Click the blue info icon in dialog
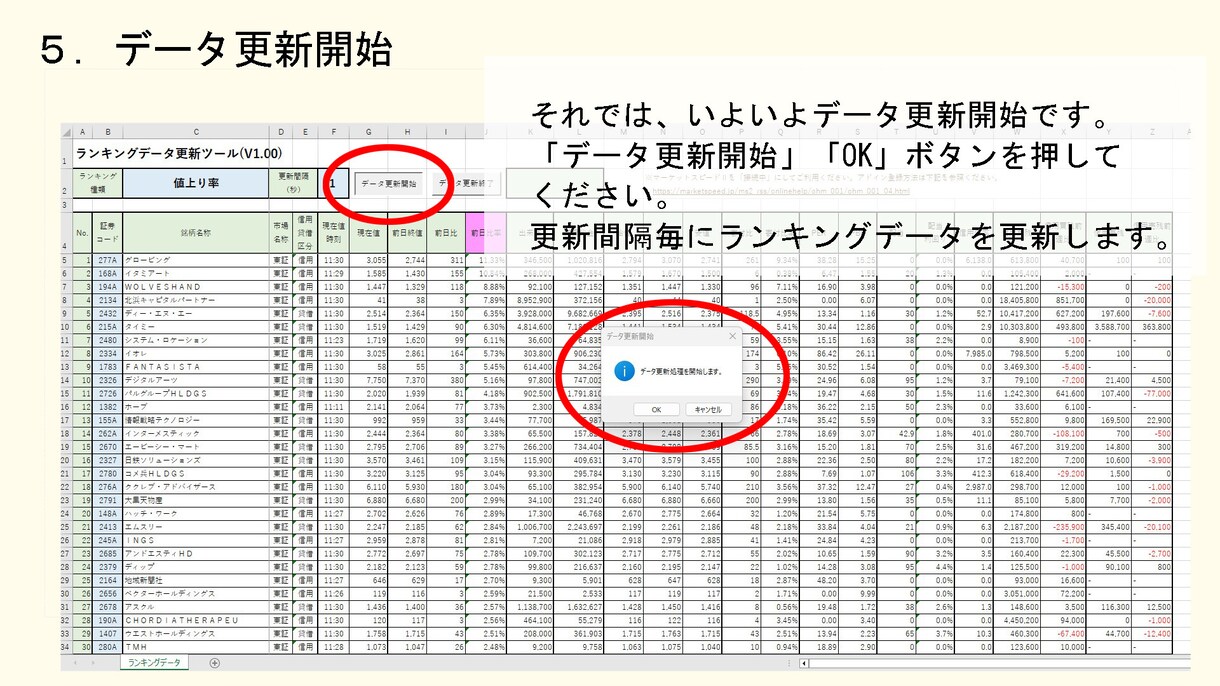 pyautogui.click(x=623, y=371)
